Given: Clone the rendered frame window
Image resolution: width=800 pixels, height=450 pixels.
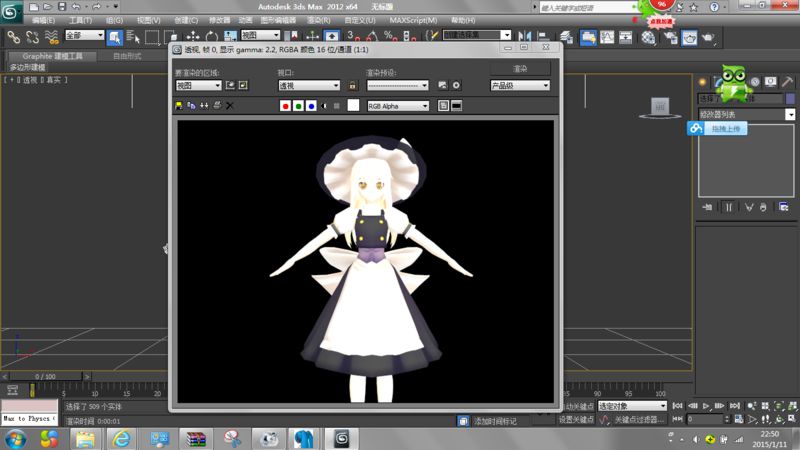Looking at the screenshot, I should coord(204,106).
